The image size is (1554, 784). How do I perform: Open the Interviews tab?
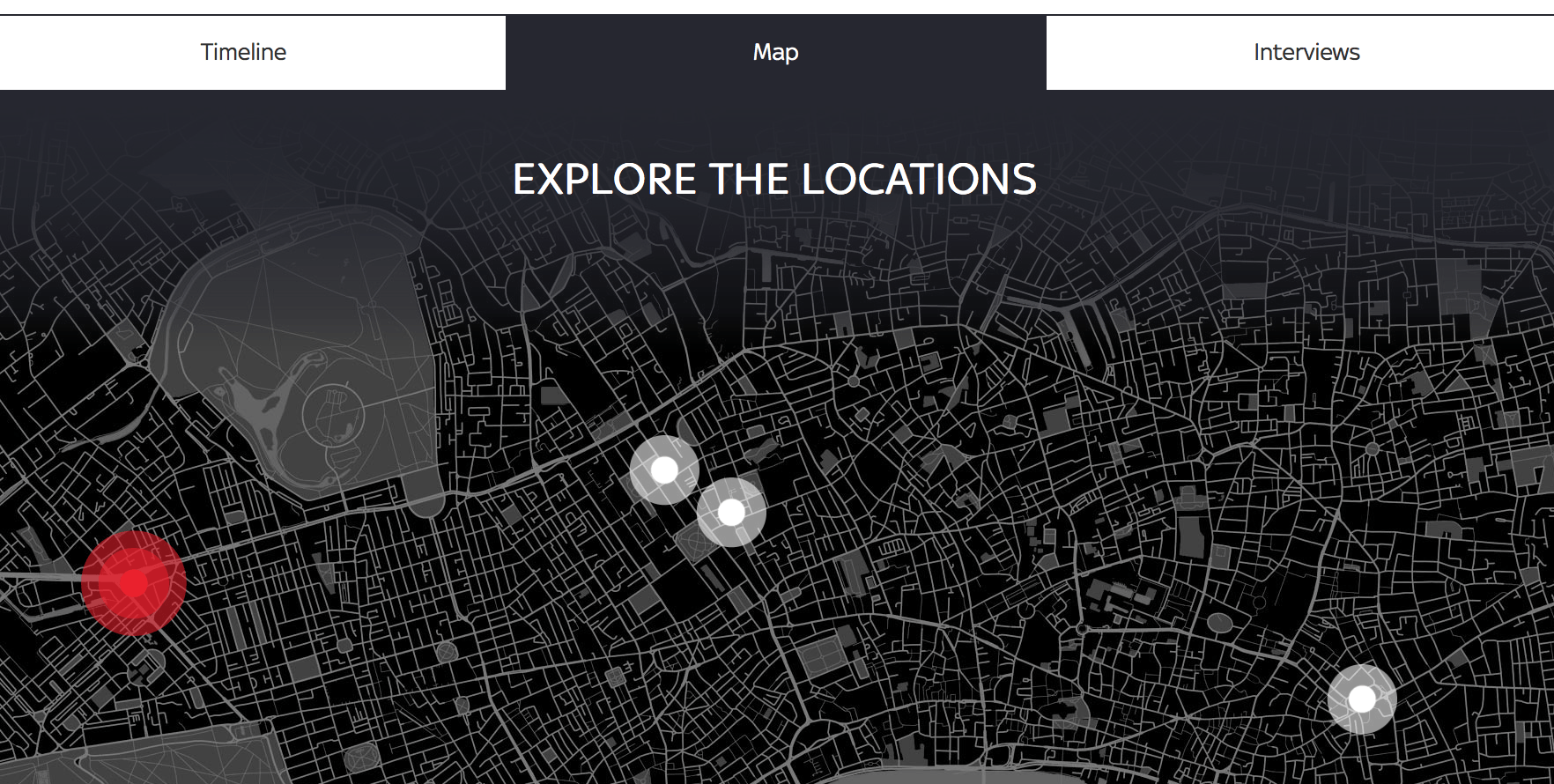coord(1300,53)
